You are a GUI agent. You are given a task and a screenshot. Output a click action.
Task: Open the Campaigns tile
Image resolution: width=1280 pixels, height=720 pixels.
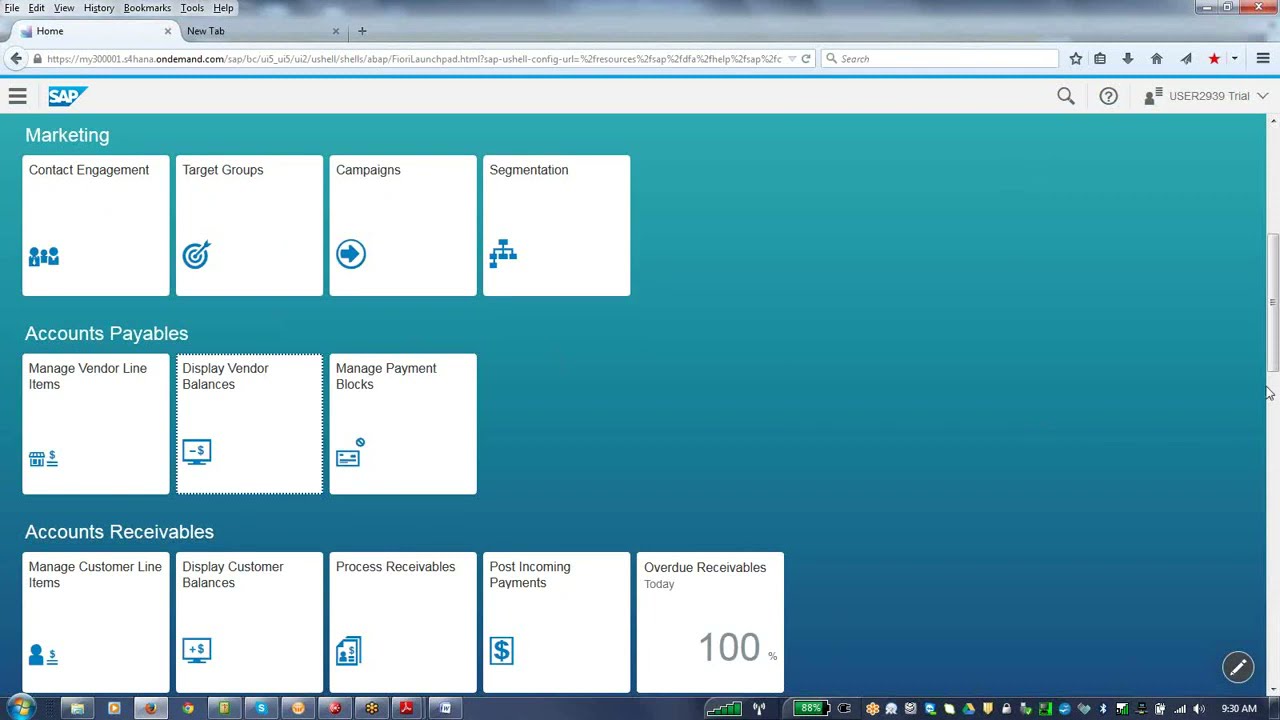click(403, 225)
